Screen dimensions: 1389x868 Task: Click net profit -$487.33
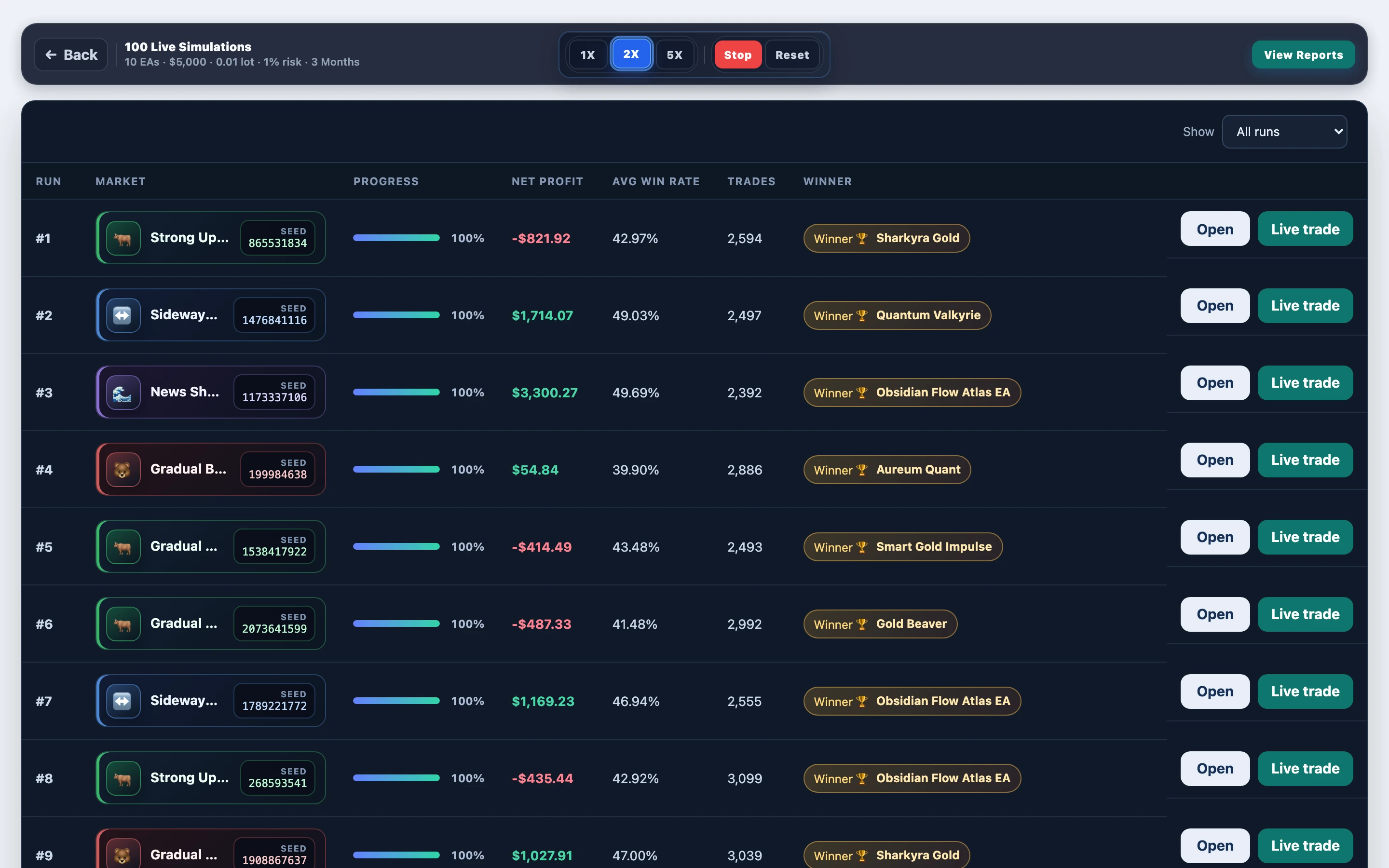[x=541, y=624]
